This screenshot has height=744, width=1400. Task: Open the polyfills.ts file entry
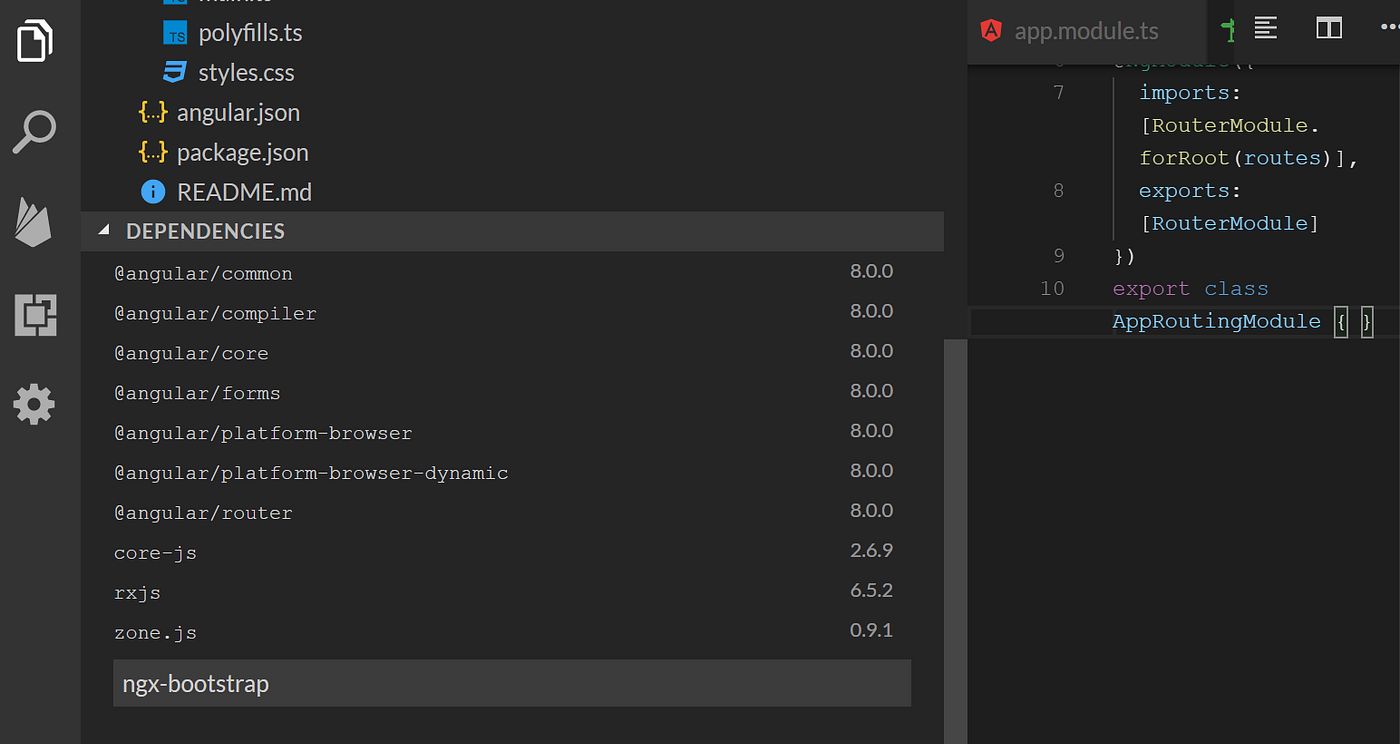pos(250,32)
